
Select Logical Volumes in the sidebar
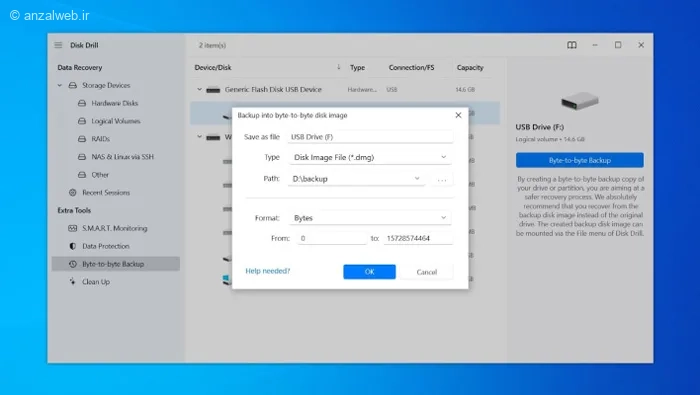coord(116,121)
